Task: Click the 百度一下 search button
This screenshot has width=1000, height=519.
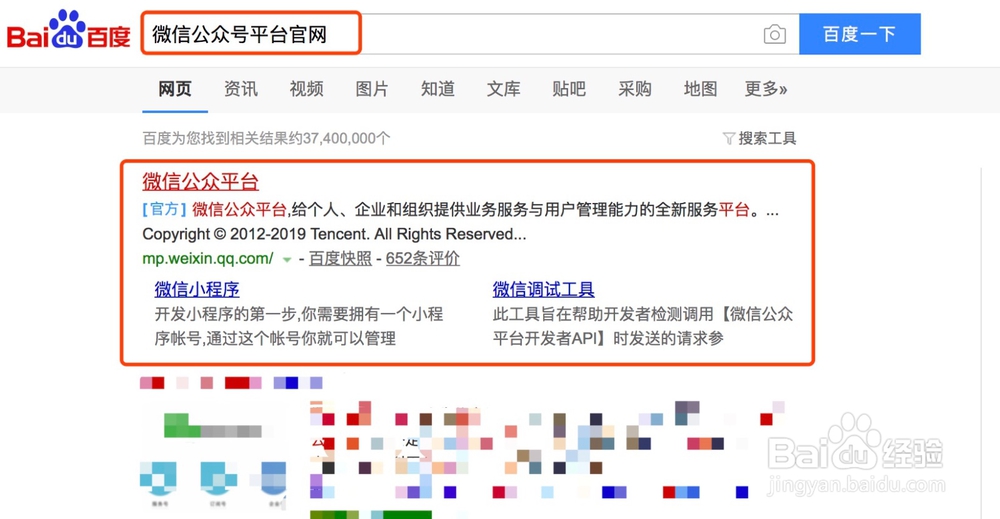Action: (x=860, y=34)
